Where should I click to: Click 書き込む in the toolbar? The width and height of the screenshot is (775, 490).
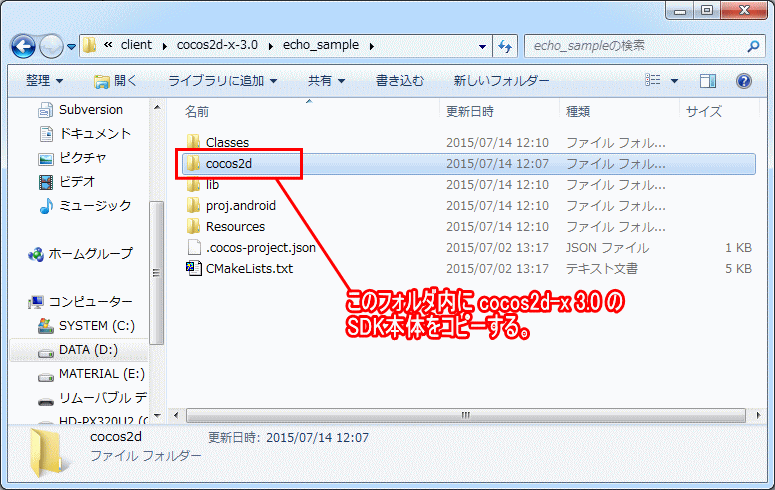pos(400,81)
